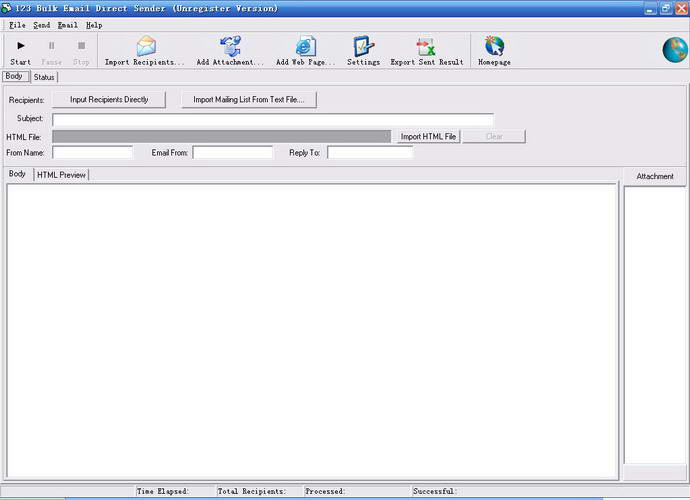690x500 pixels.
Task: Open the Homepage globe icon
Action: point(494,46)
